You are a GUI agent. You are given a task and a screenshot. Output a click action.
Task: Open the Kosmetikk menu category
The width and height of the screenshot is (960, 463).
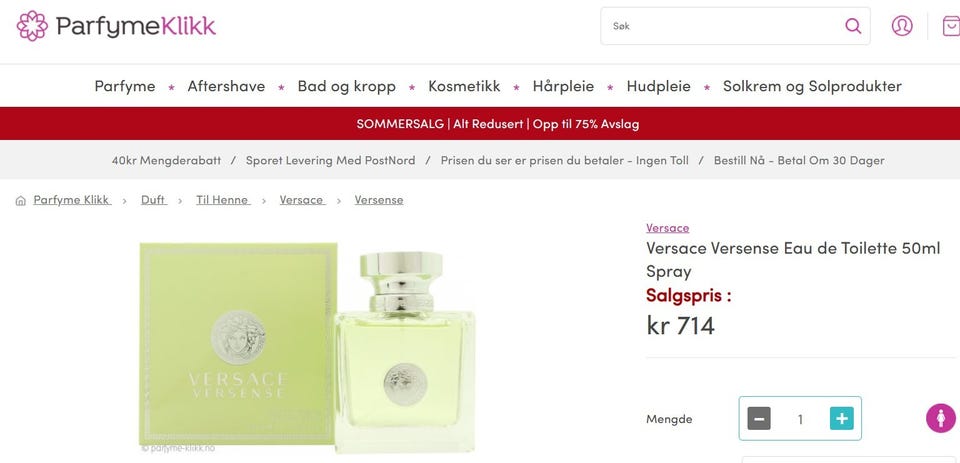pyautogui.click(x=464, y=86)
